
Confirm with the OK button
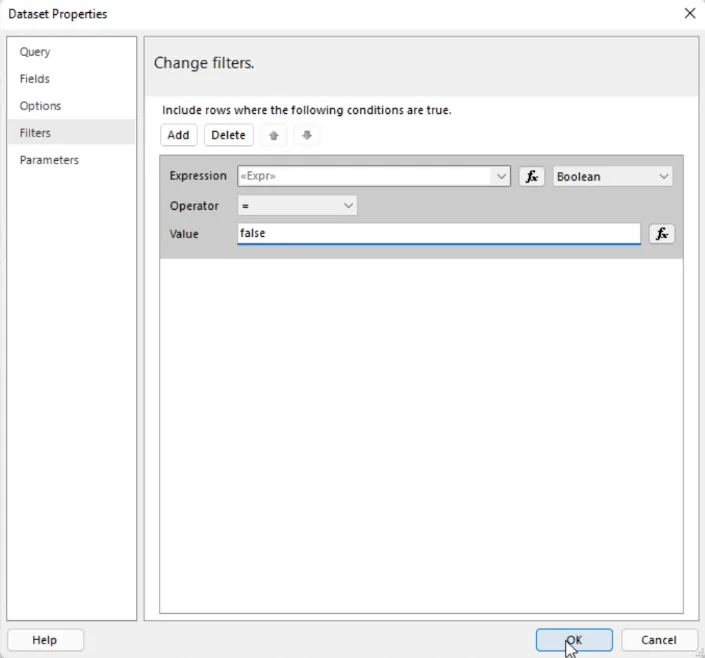coord(574,640)
